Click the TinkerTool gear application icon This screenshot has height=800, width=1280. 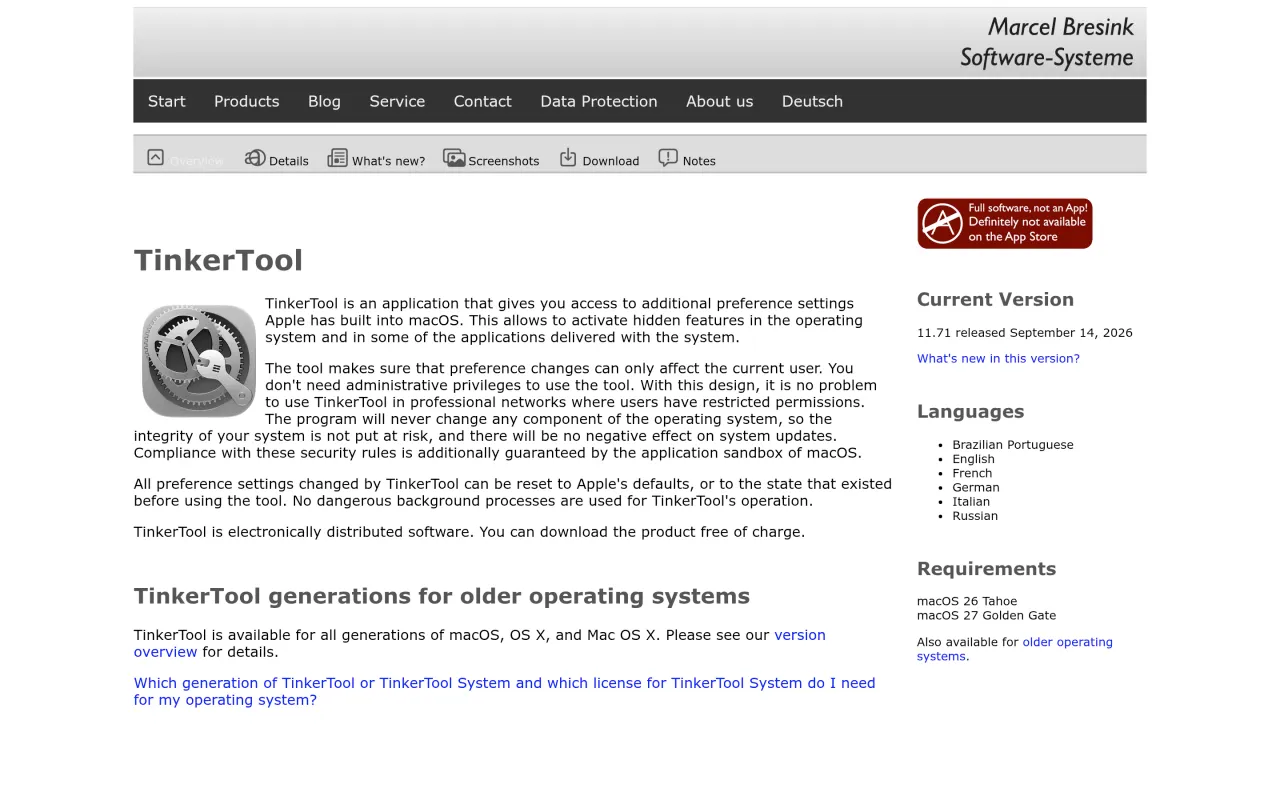199,360
